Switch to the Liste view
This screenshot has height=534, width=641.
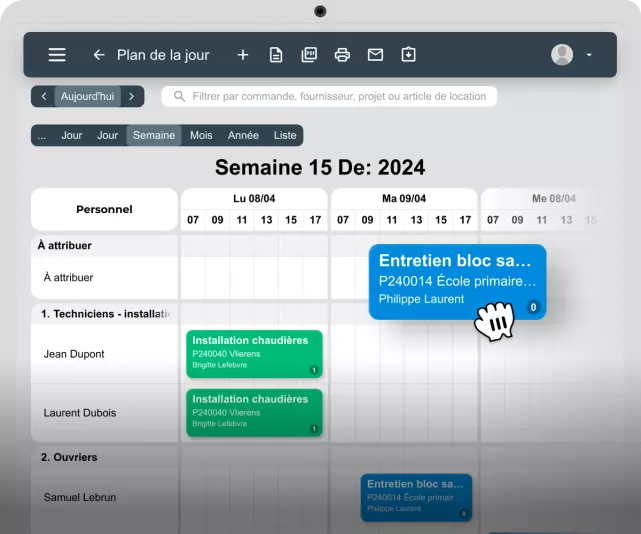coord(285,135)
